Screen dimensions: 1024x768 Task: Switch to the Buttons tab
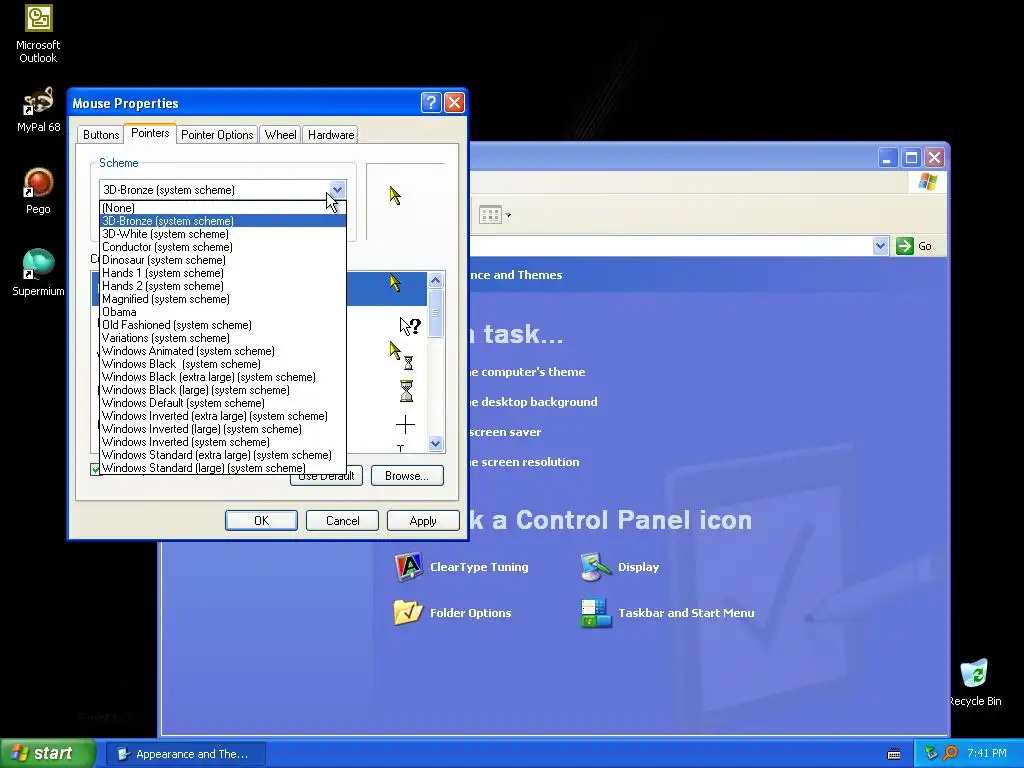coord(101,135)
